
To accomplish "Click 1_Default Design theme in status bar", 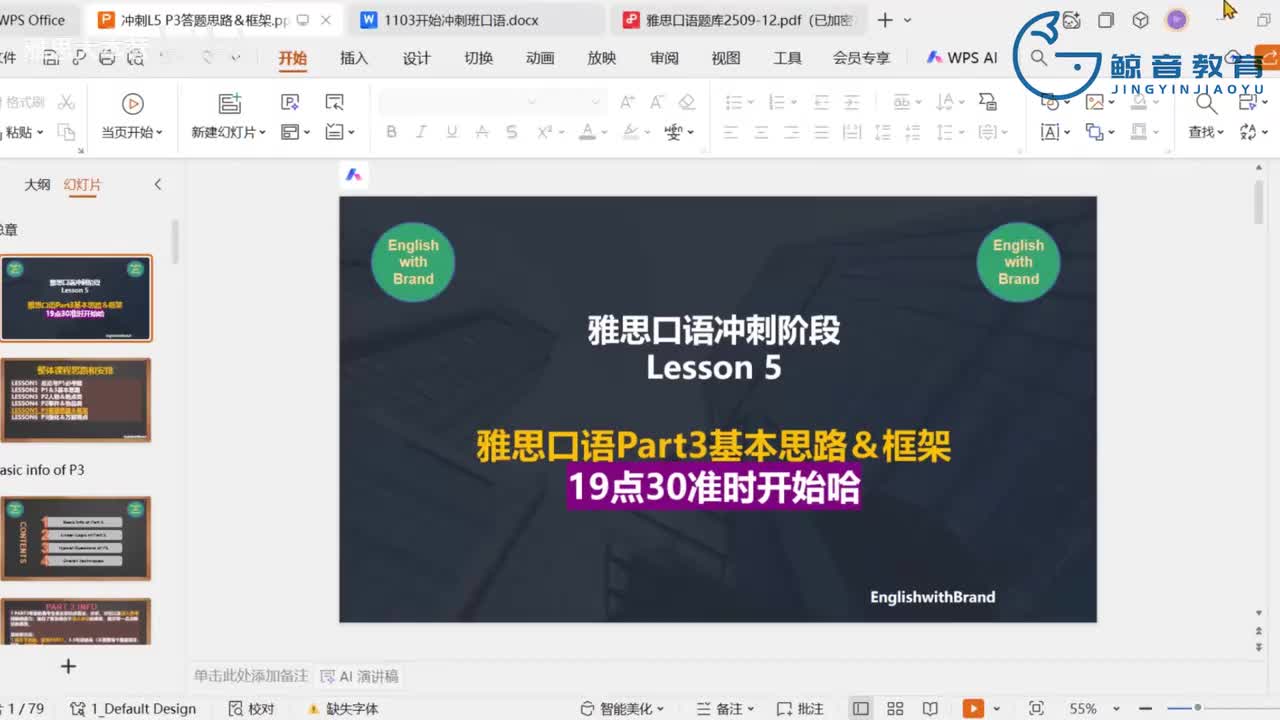I will click(133, 708).
